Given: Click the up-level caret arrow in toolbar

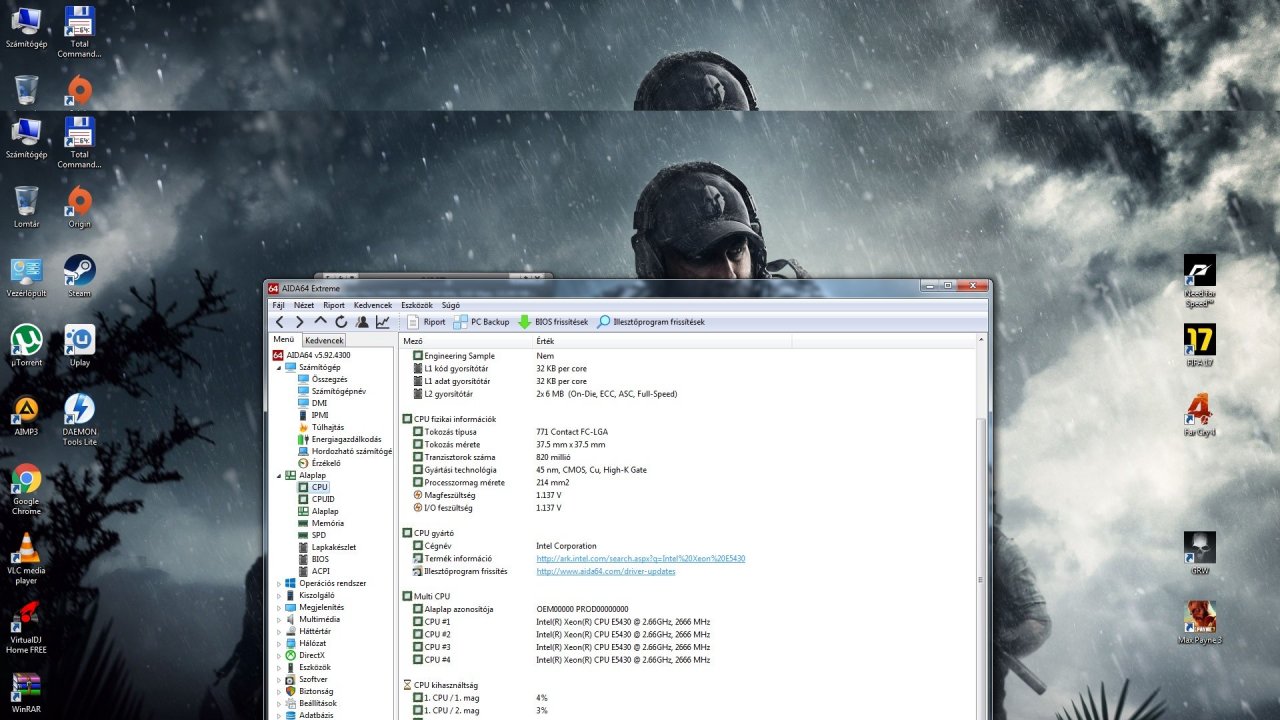Looking at the screenshot, I should click(320, 322).
